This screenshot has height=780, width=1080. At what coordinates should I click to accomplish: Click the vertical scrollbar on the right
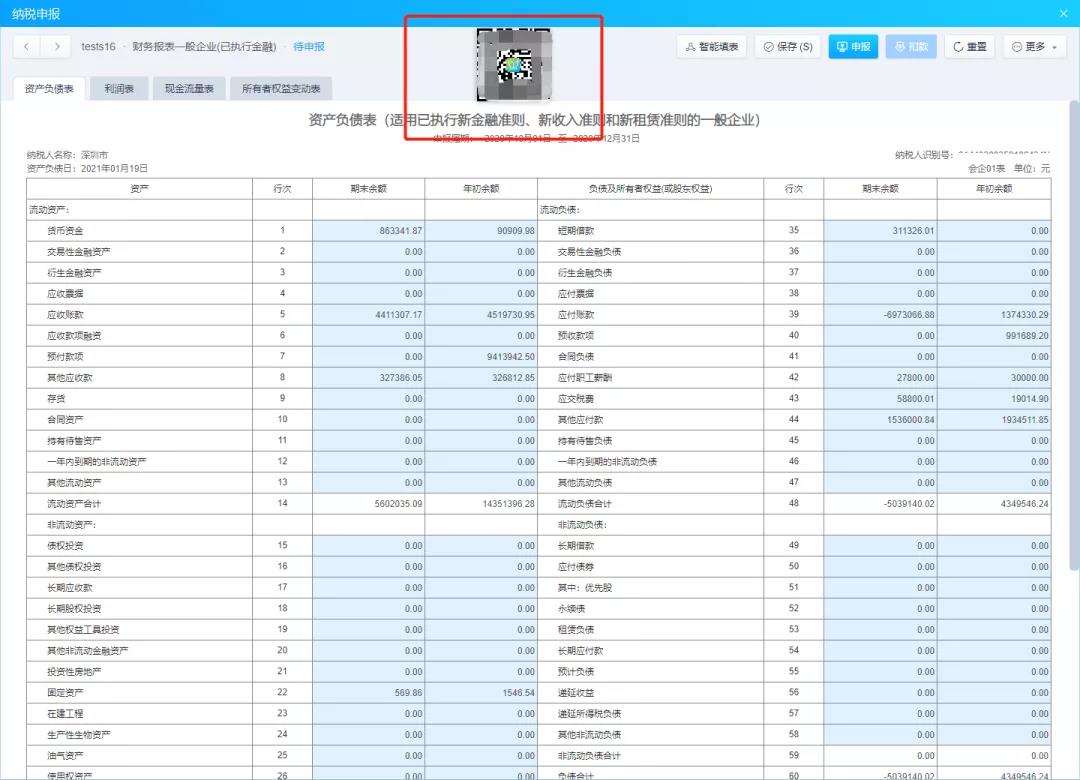click(1074, 300)
